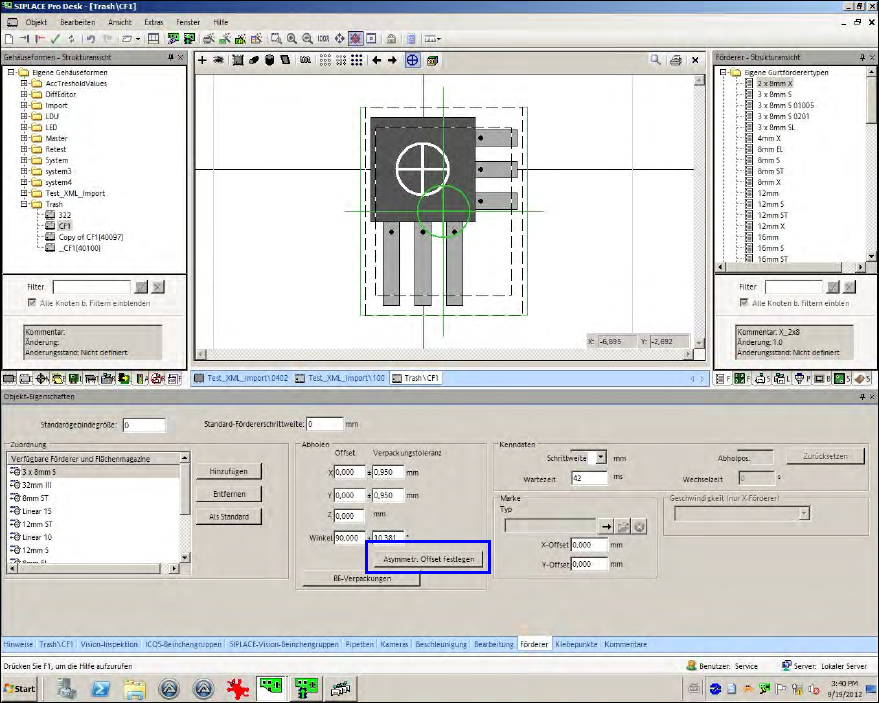Click the Hinzufügen button
The height and width of the screenshot is (703, 879).
[x=228, y=471]
